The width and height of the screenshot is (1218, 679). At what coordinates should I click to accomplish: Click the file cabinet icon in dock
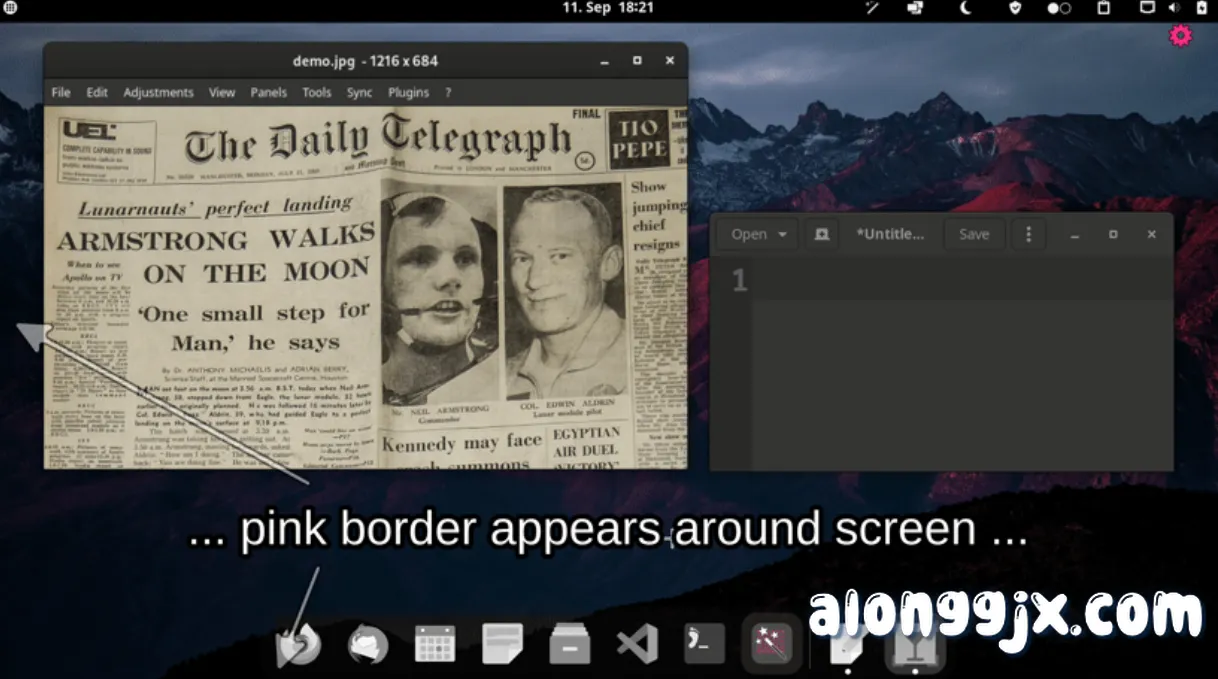coord(570,644)
